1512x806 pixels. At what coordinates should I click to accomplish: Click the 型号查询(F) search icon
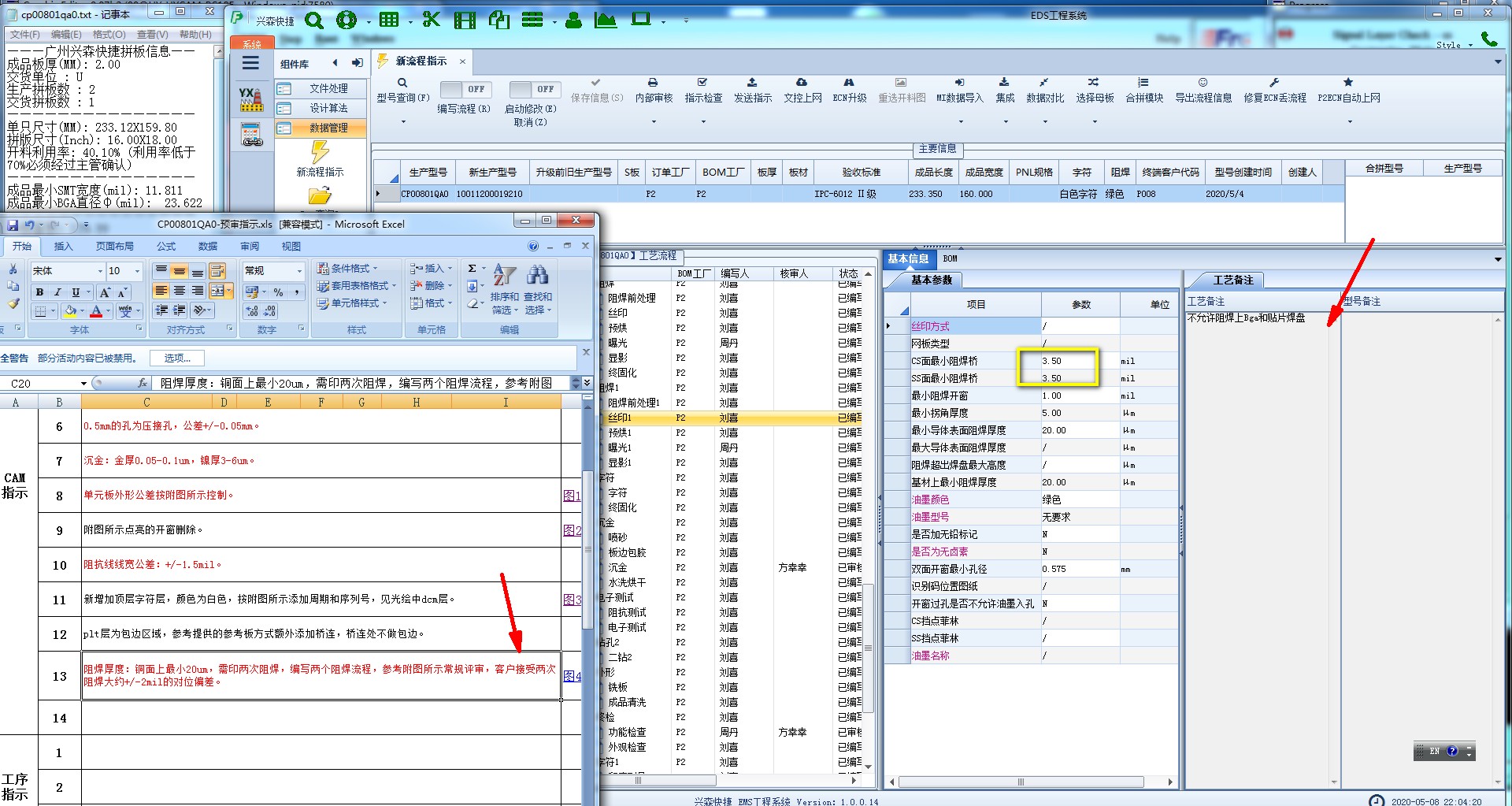click(x=402, y=82)
